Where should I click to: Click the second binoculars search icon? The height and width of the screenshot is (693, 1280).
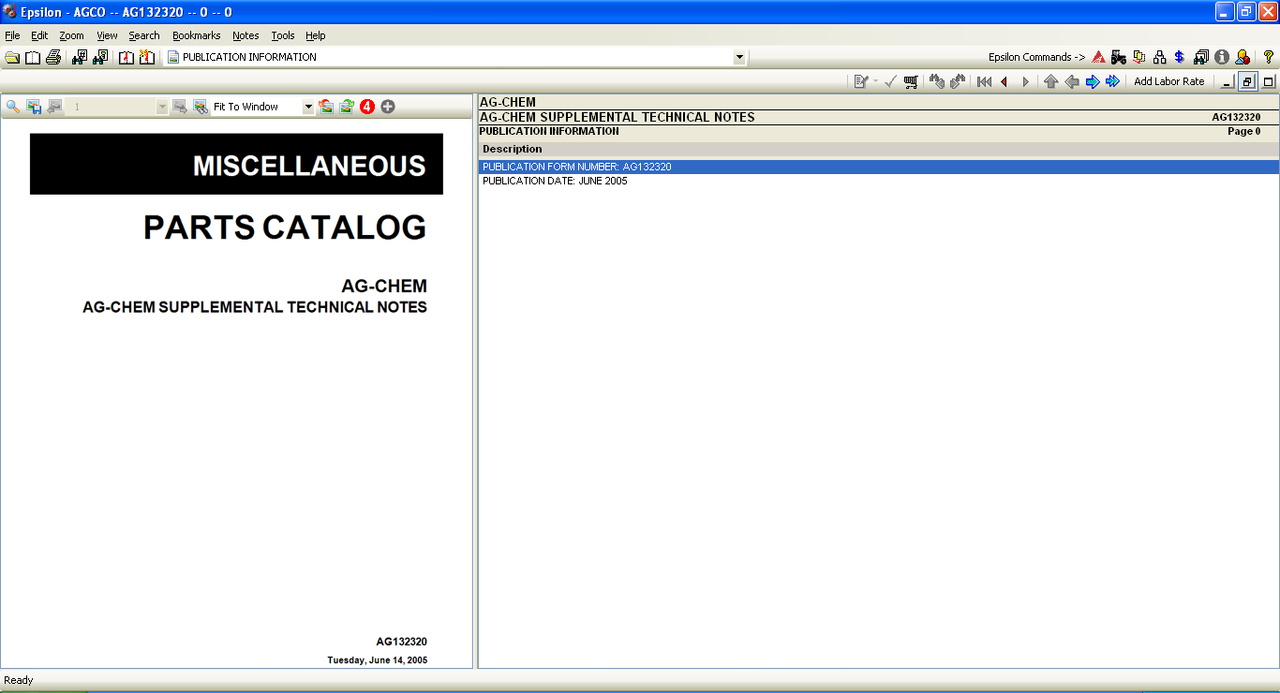tap(100, 57)
